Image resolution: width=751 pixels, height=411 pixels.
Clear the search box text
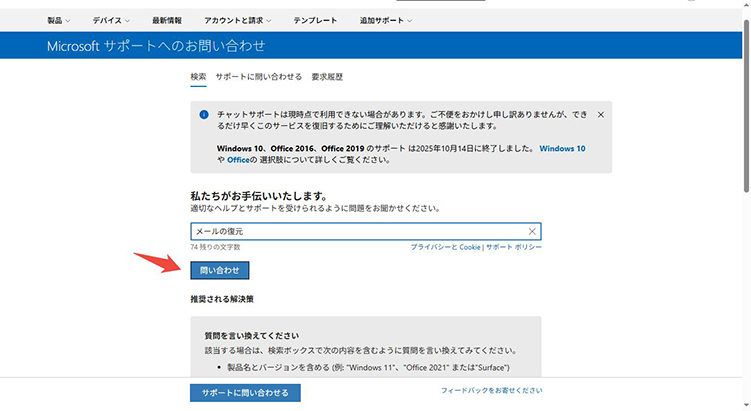(532, 231)
